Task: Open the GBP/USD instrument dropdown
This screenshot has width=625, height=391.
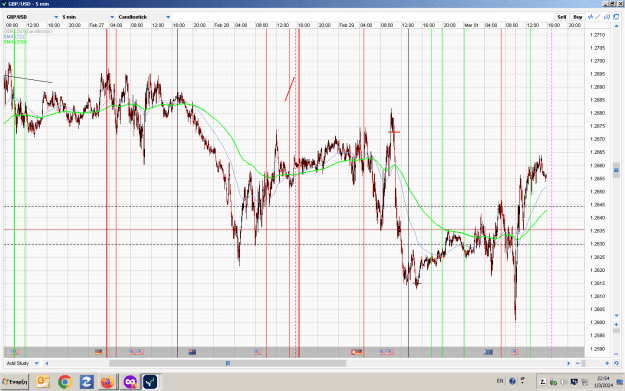Action: tap(32, 17)
